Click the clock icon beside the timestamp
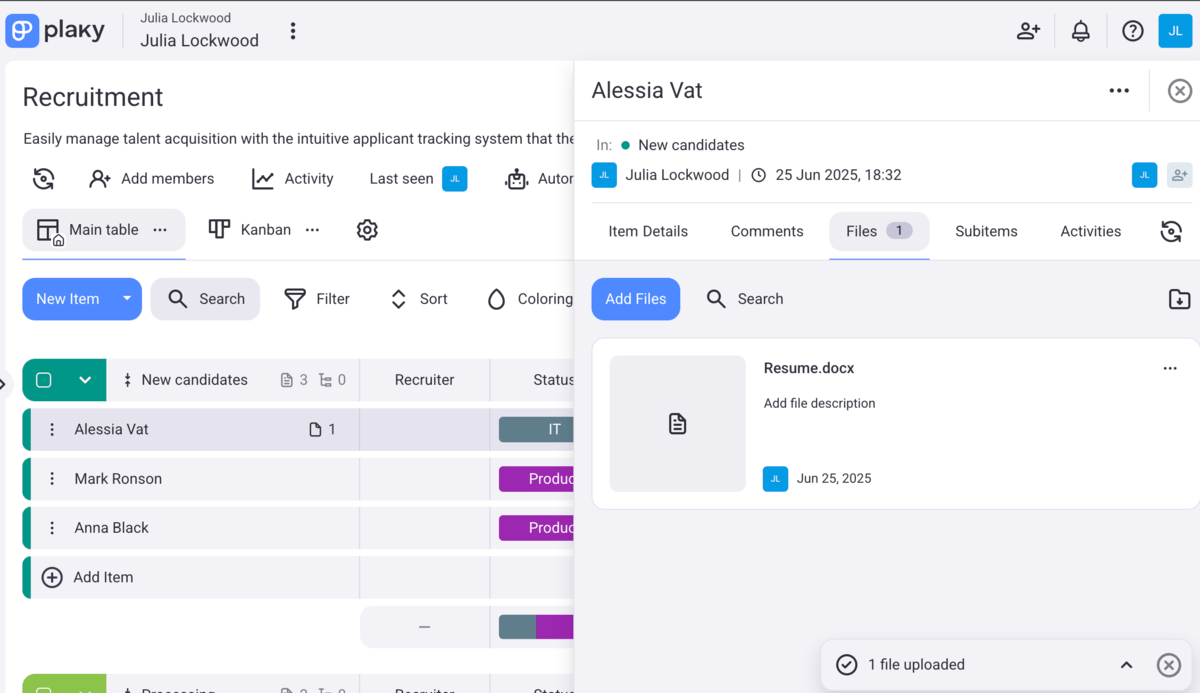 tap(758, 174)
